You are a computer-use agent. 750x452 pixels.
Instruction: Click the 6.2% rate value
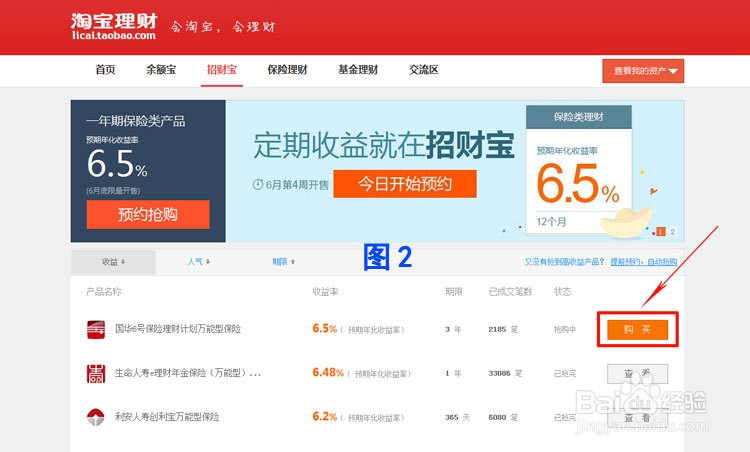click(x=325, y=417)
